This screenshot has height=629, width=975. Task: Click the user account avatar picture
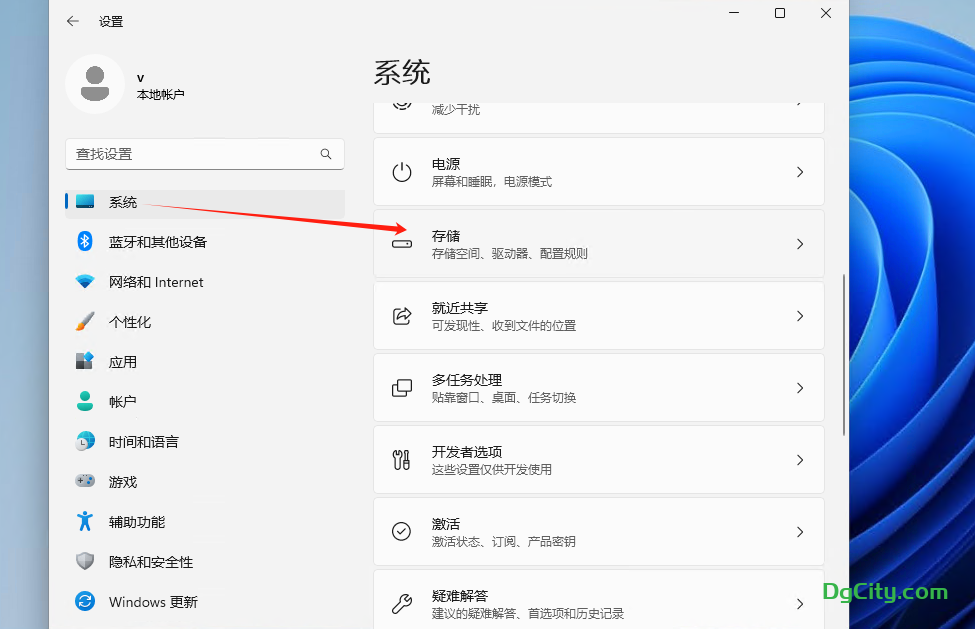click(95, 84)
